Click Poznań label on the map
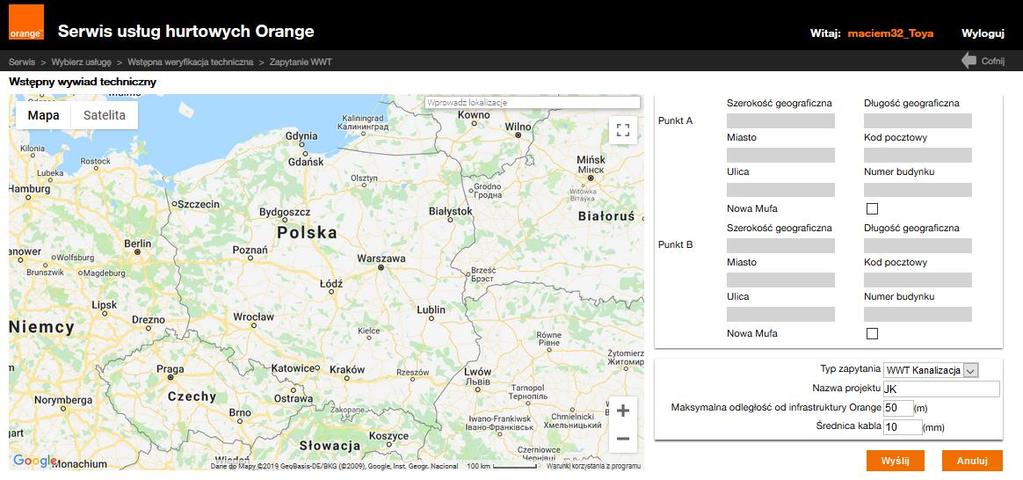The height and width of the screenshot is (480, 1023). click(250, 250)
